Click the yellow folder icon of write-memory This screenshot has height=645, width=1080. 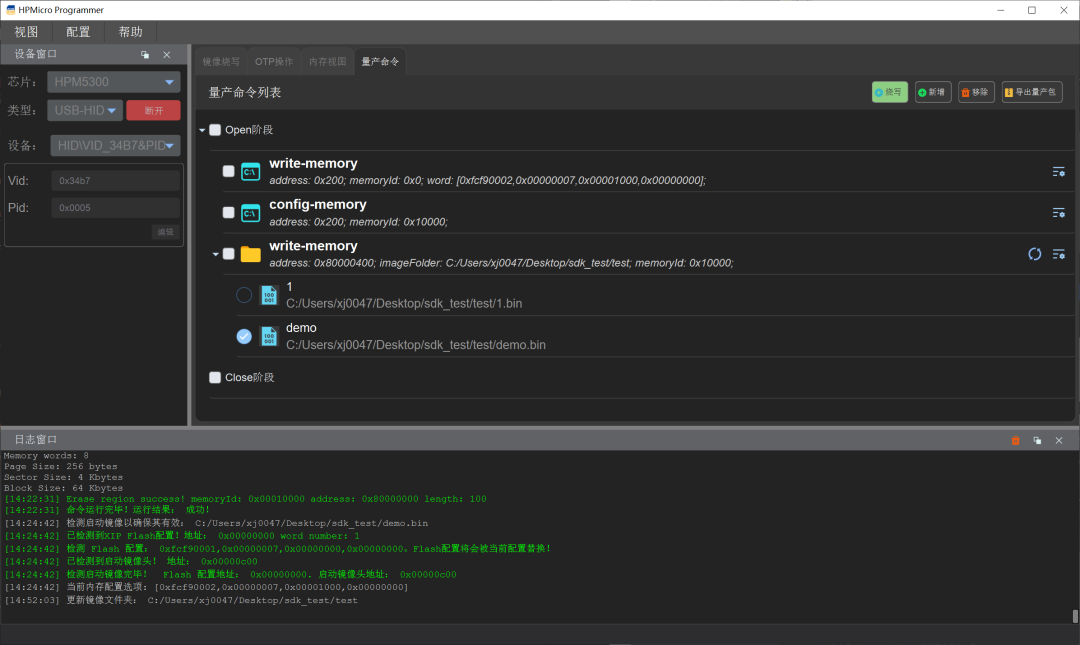tap(251, 254)
